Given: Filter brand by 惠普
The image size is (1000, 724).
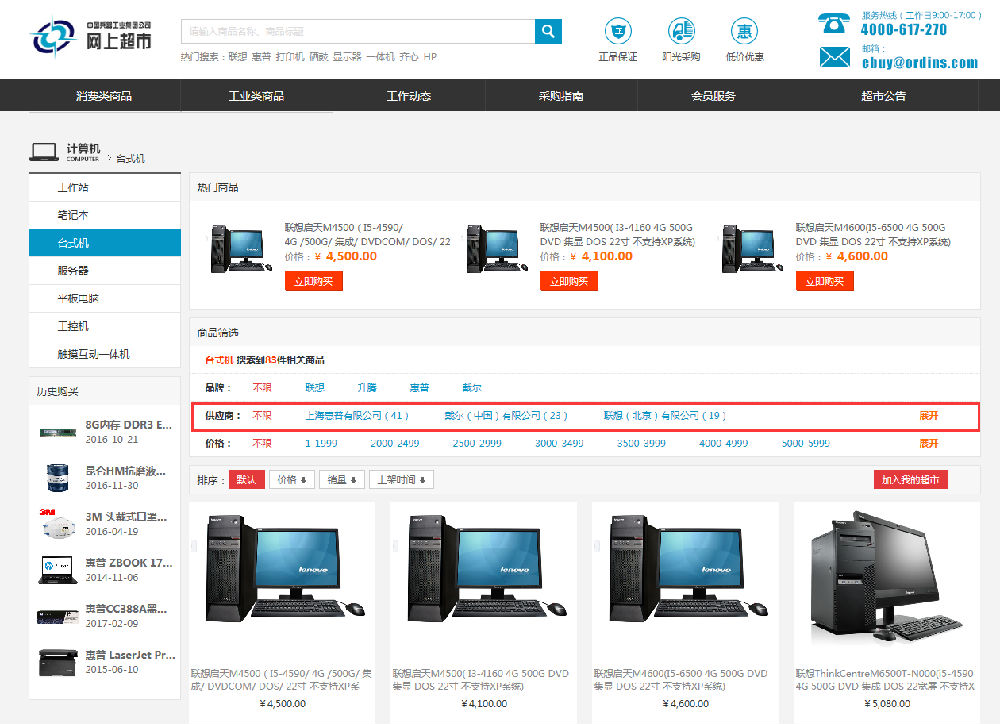Looking at the screenshot, I should (419, 387).
